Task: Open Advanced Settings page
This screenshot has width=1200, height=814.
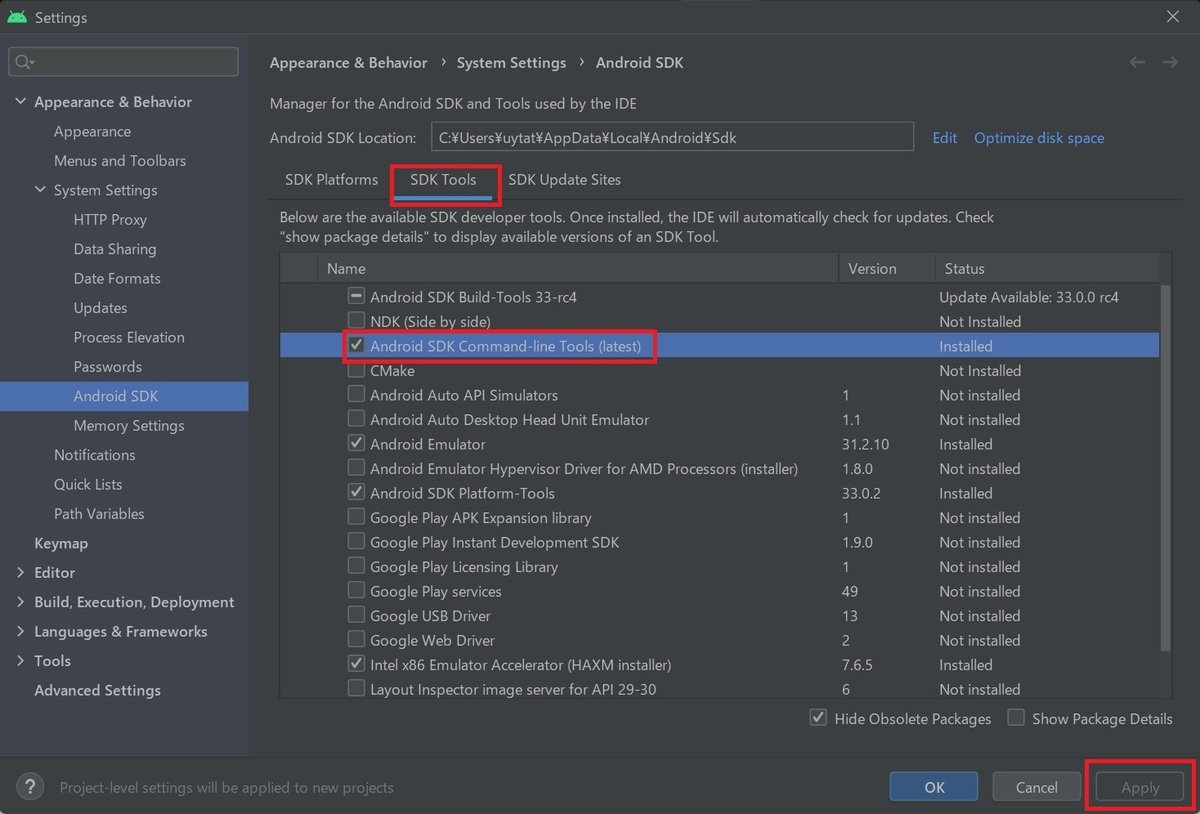Action: tap(97, 690)
